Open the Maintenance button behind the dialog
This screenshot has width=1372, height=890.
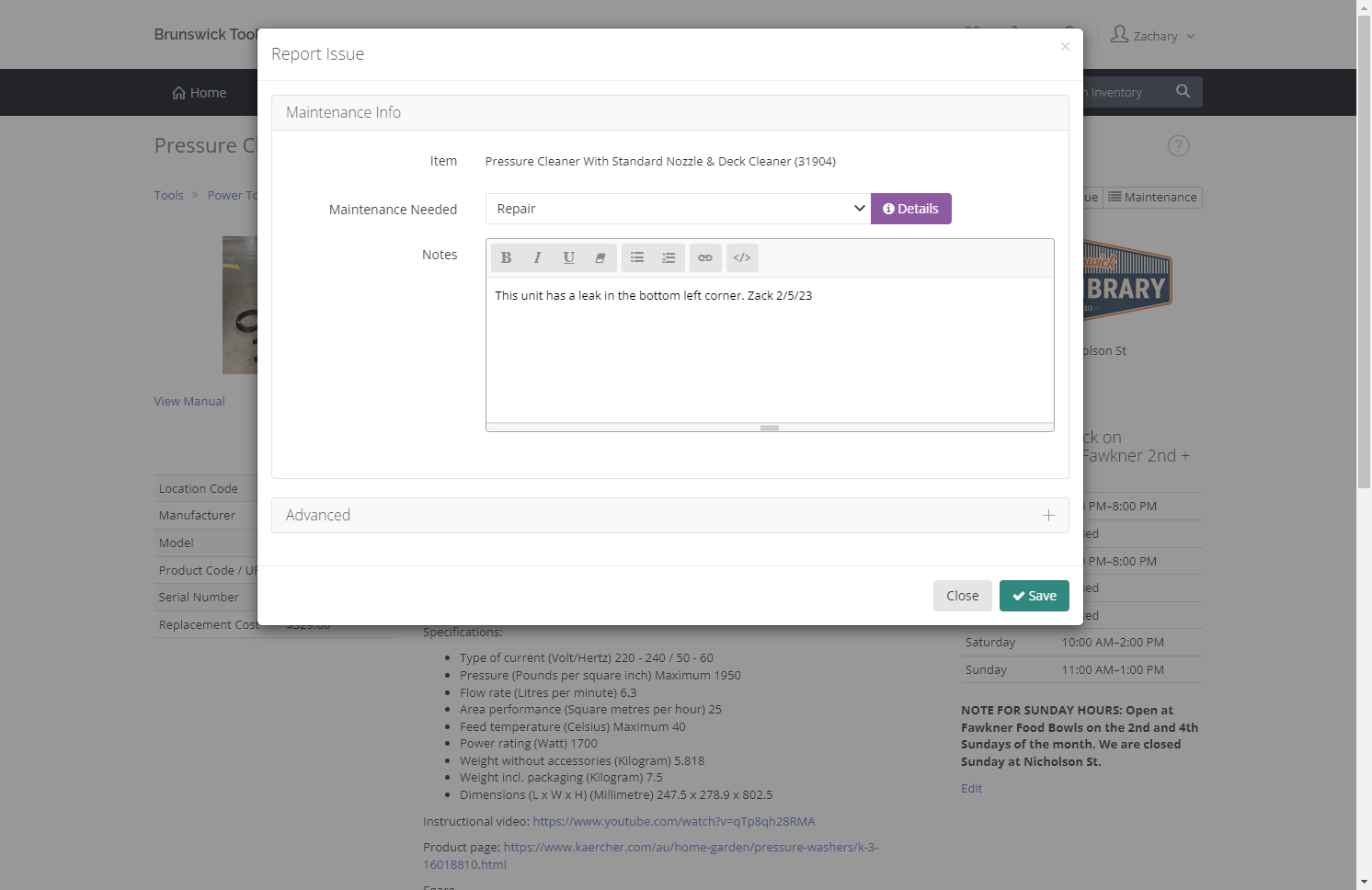pos(1153,198)
